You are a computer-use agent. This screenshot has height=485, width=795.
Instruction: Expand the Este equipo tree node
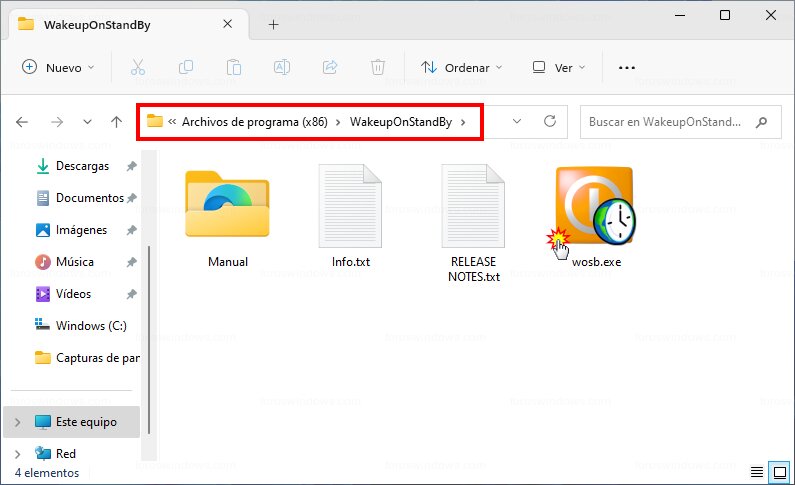click(17, 422)
